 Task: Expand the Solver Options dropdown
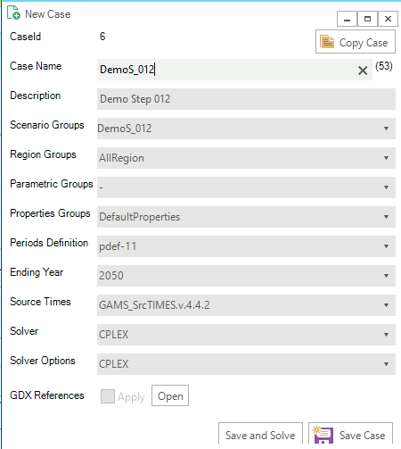(246, 364)
